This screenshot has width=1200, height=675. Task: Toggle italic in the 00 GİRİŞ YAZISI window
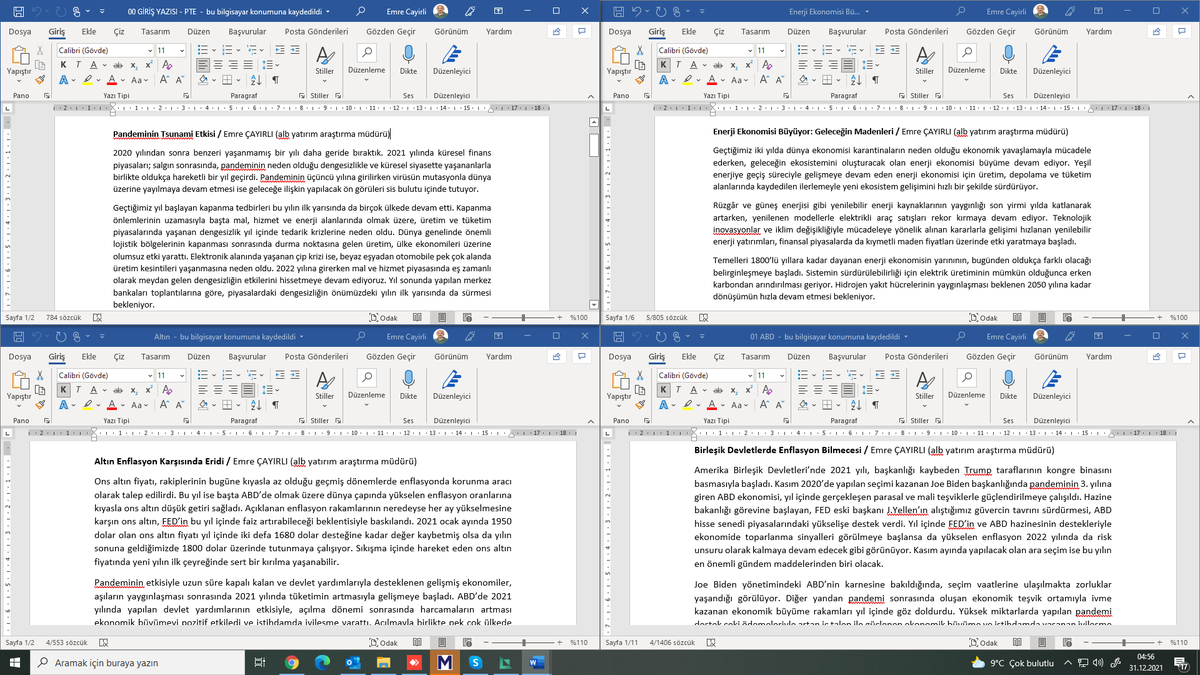tap(78, 65)
